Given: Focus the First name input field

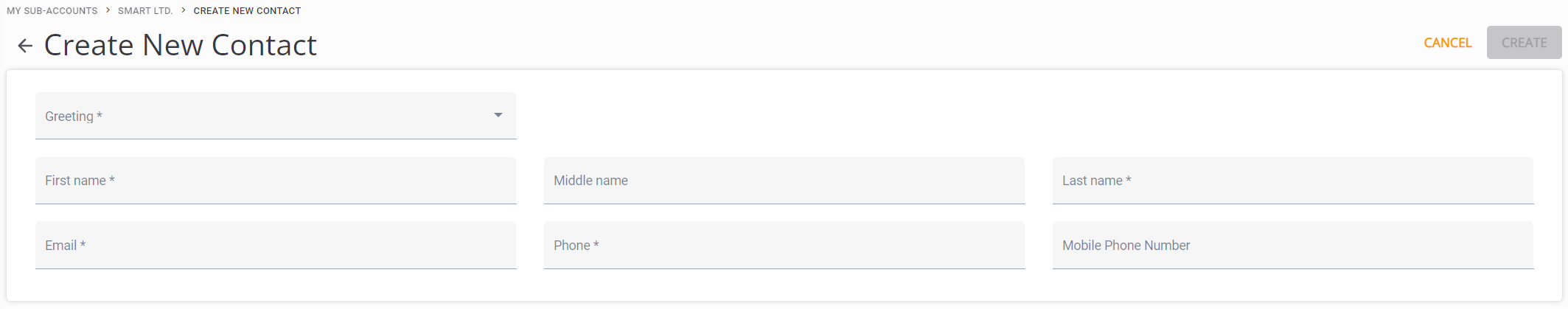Looking at the screenshot, I should (x=275, y=181).
